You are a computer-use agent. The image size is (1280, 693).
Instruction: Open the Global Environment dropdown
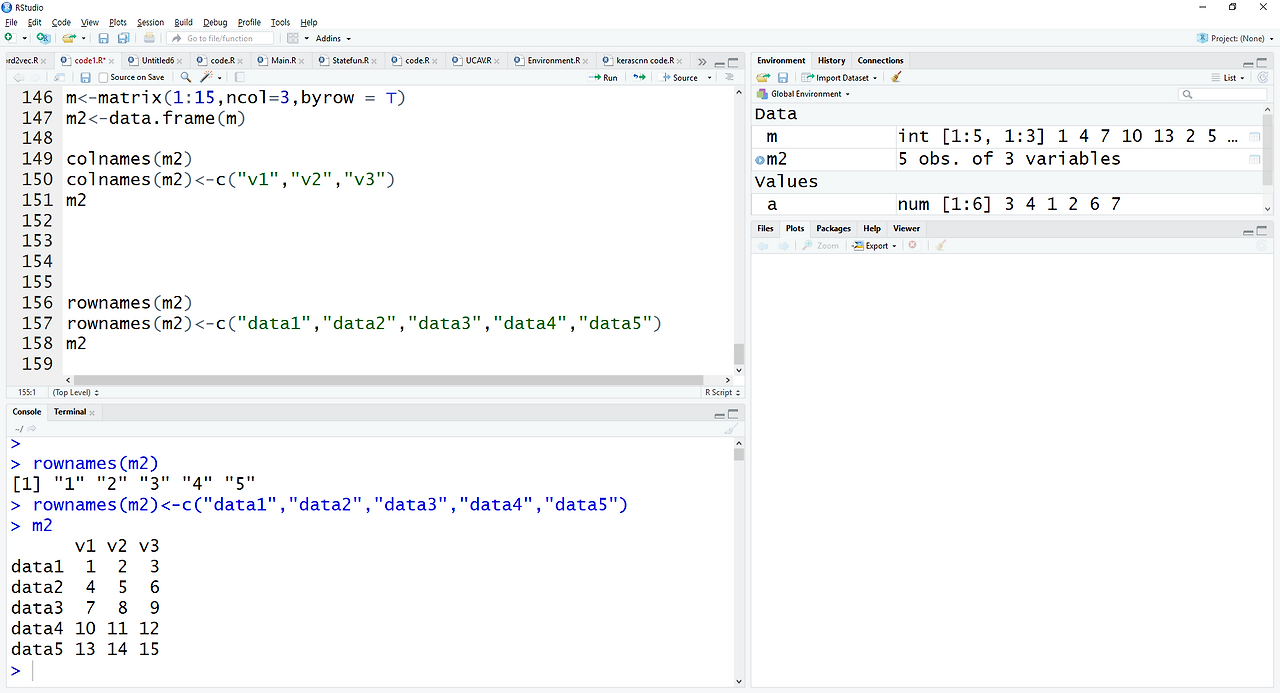tap(804, 94)
